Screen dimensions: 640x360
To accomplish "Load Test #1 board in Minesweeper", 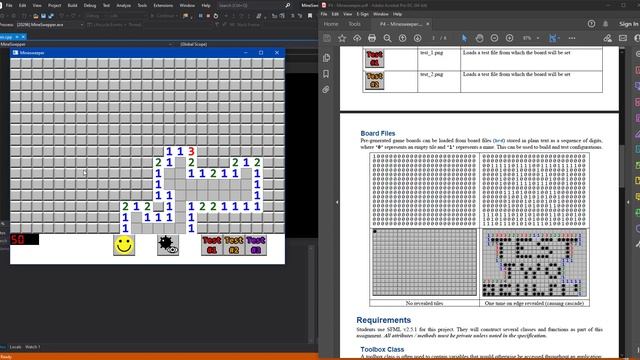I will [x=212, y=245].
